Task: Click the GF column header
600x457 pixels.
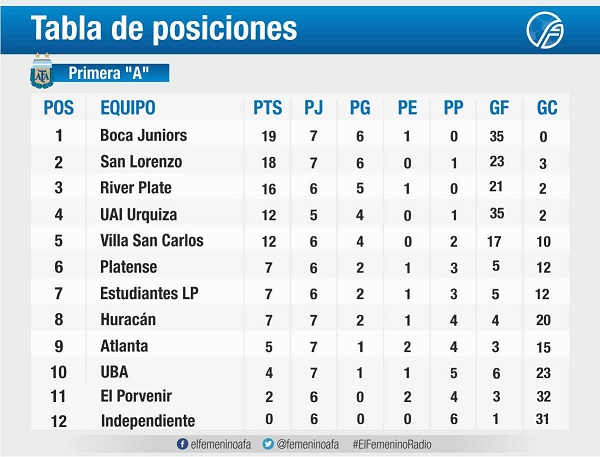Action: [499, 107]
